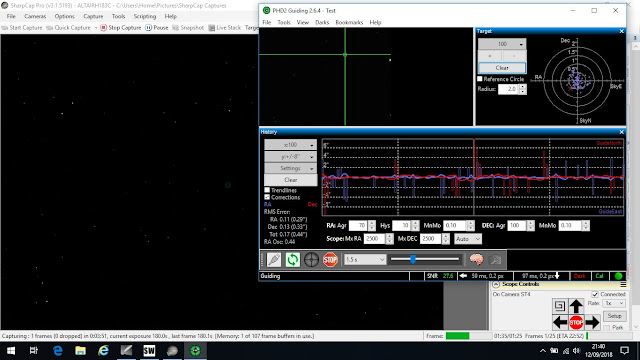Viewport: 640px width, 360px height.
Task: Click Stop Capture in SharpCap toolbar
Action: 121,28
